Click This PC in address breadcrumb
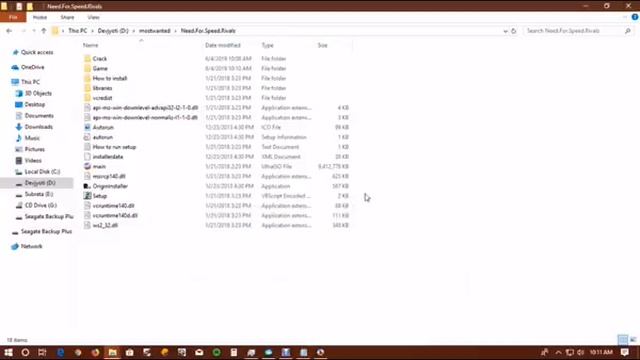The width and height of the screenshot is (640, 360). coord(78,31)
